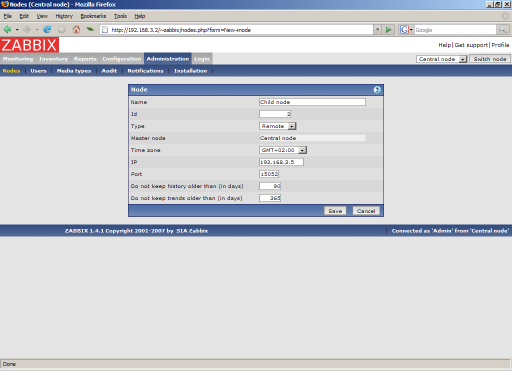Open the Profile link
Image resolution: width=512 pixels, height=371 pixels.
pyautogui.click(x=500, y=45)
